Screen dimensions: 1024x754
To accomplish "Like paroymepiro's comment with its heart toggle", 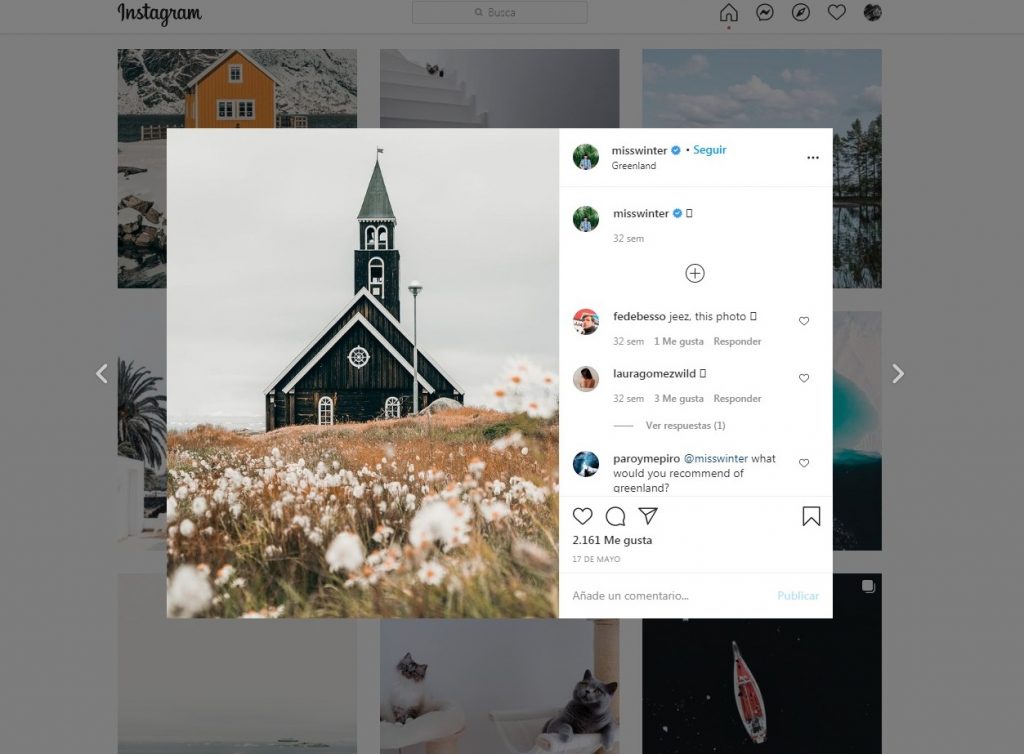I will (804, 463).
